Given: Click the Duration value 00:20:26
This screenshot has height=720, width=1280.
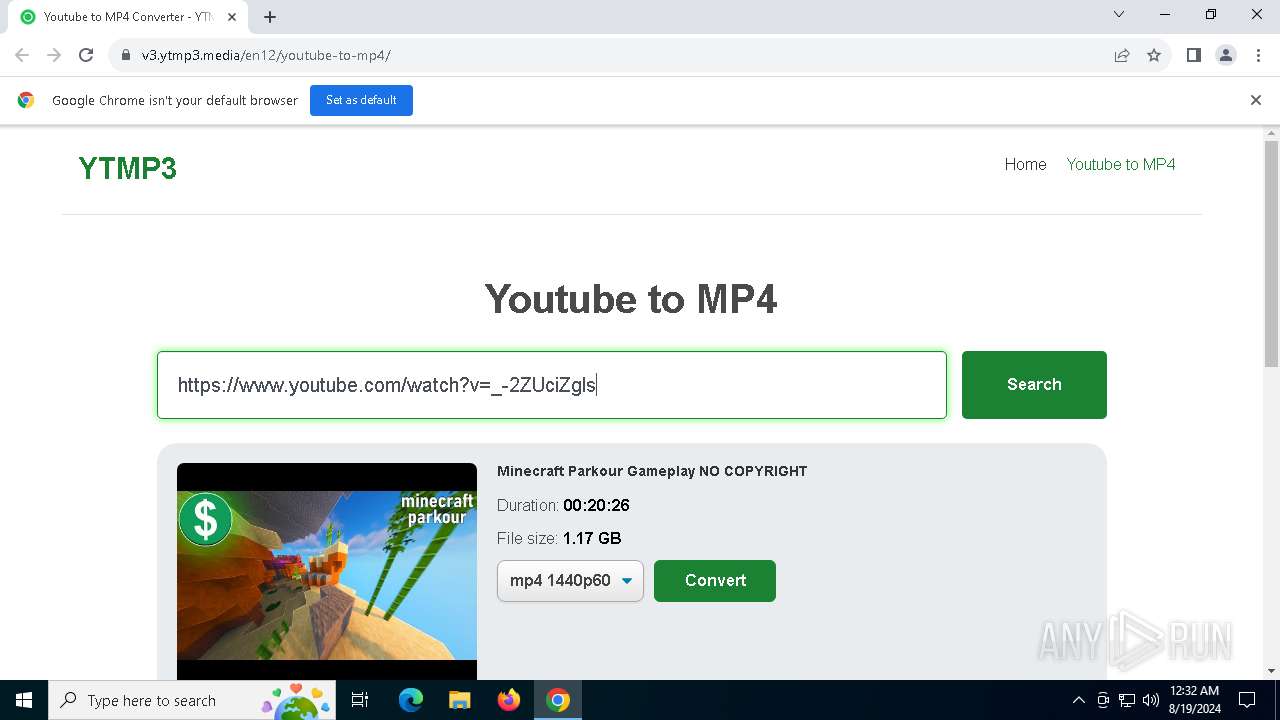Looking at the screenshot, I should tap(596, 505).
